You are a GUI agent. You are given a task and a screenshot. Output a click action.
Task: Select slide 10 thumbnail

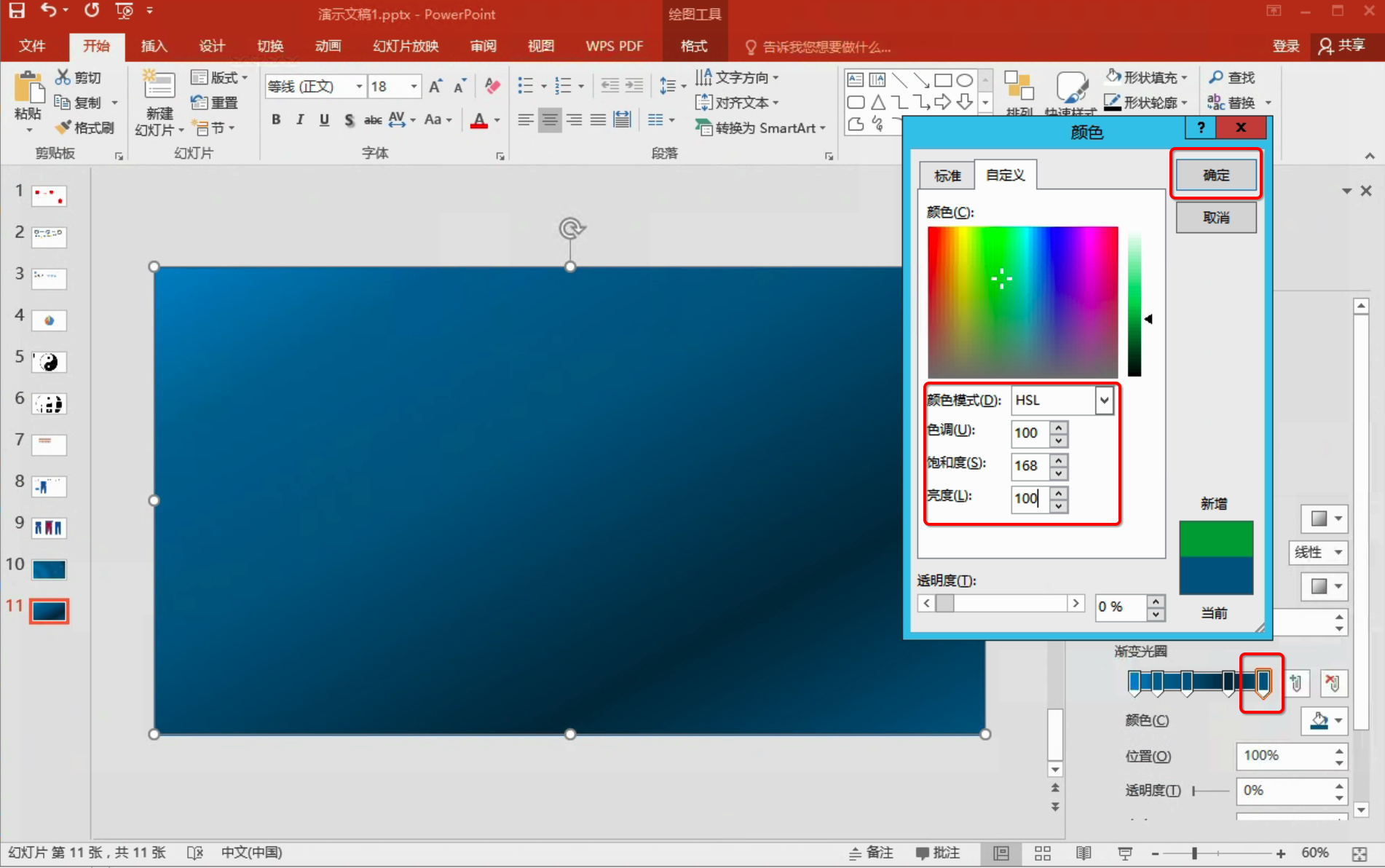[x=49, y=569]
